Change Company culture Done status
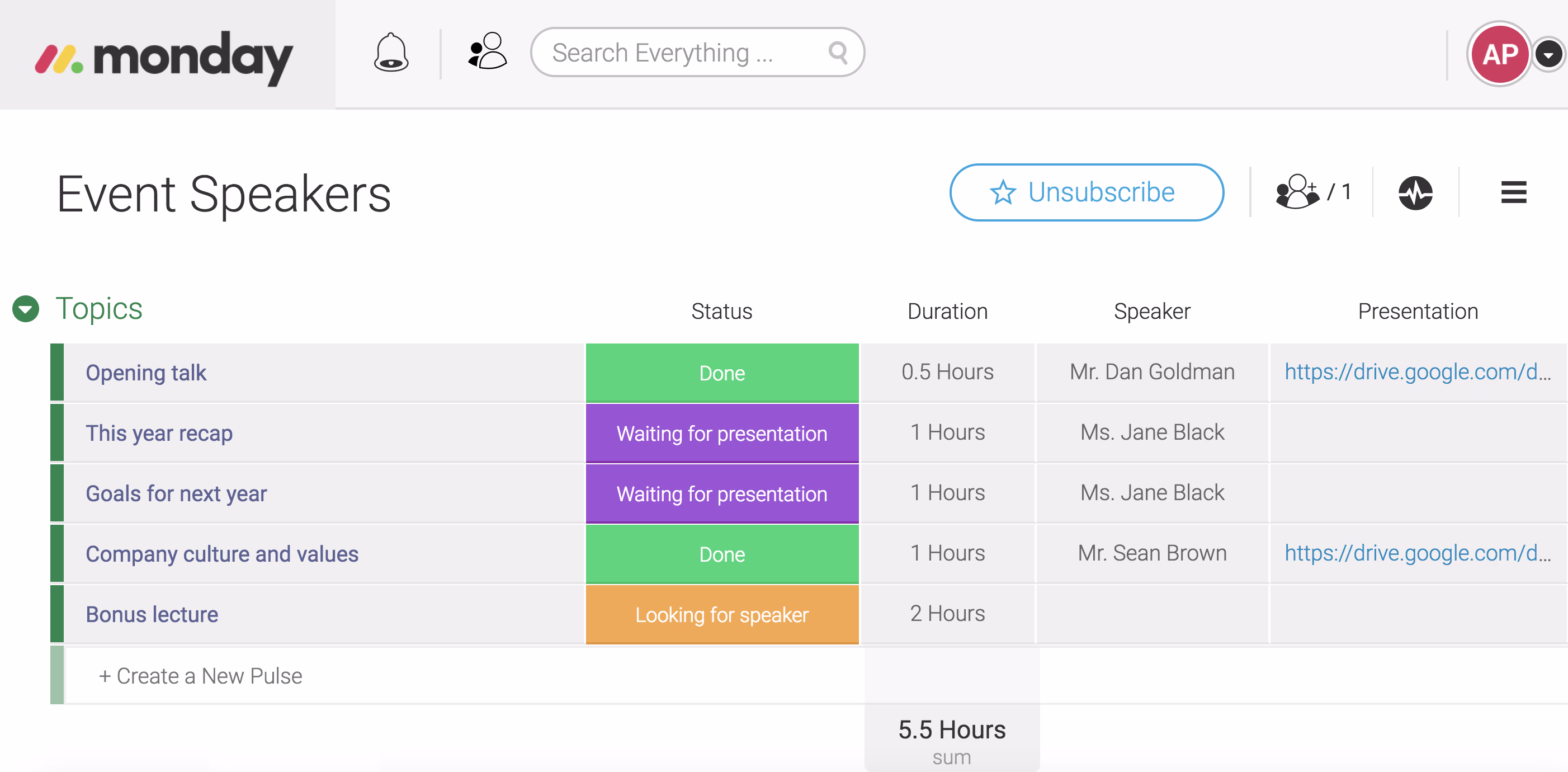Viewport: 1568px width, 772px height. tap(722, 553)
